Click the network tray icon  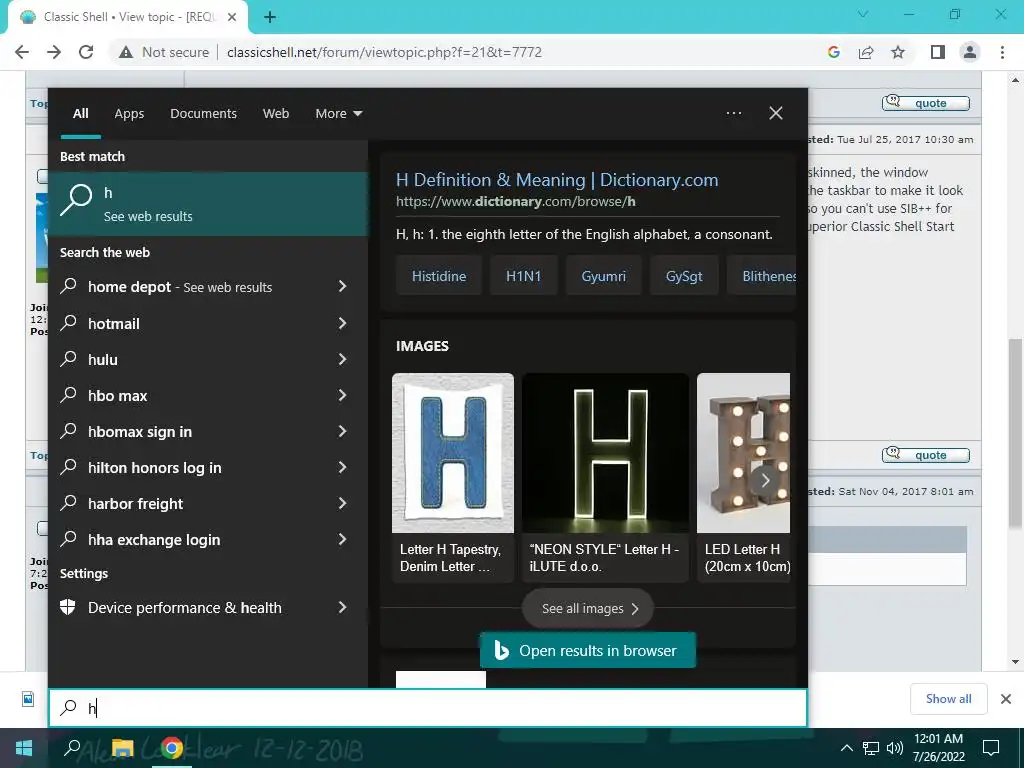click(x=871, y=748)
